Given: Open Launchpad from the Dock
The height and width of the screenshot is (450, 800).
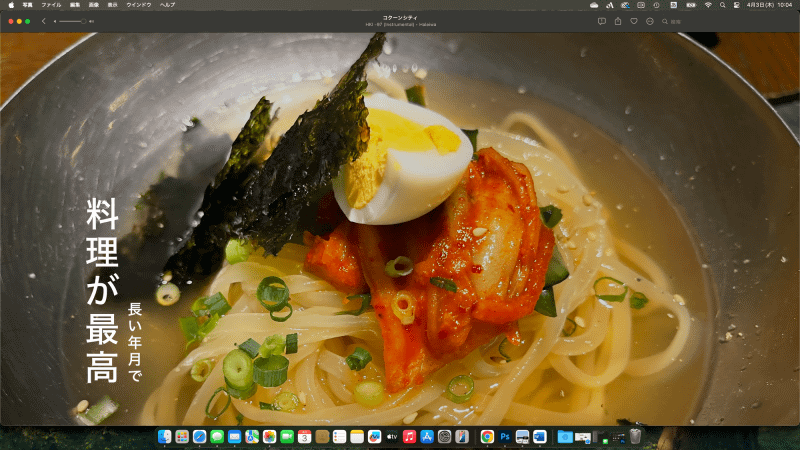Looking at the screenshot, I should [182, 437].
